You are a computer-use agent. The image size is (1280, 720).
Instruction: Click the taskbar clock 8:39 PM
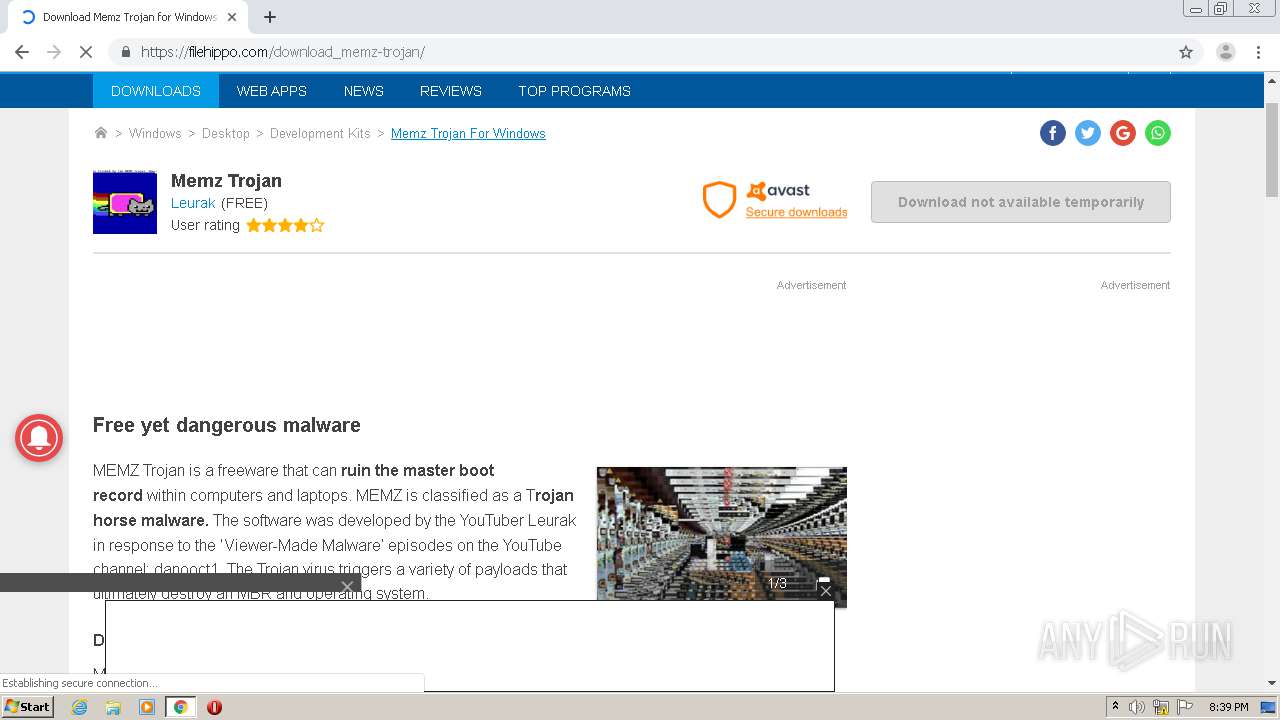1229,707
